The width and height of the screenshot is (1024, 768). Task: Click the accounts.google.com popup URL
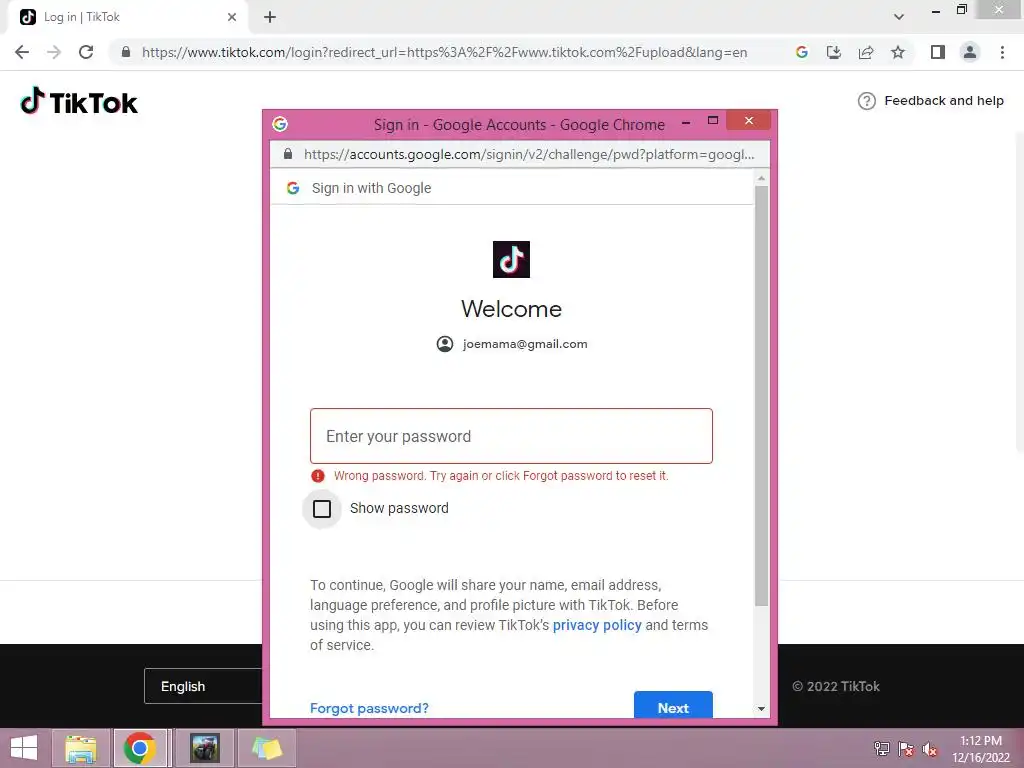pos(529,154)
